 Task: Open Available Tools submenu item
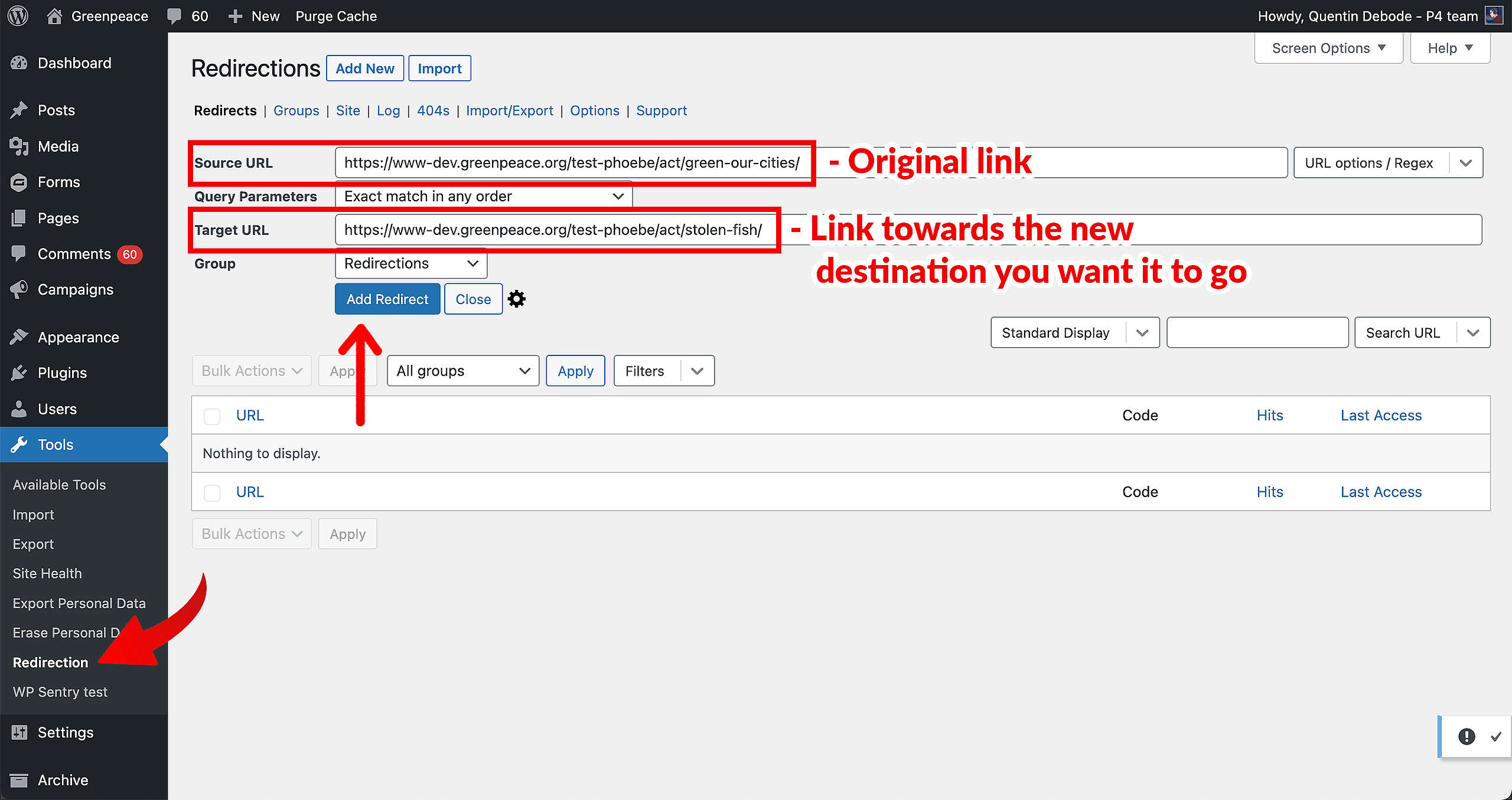pyautogui.click(x=60, y=485)
